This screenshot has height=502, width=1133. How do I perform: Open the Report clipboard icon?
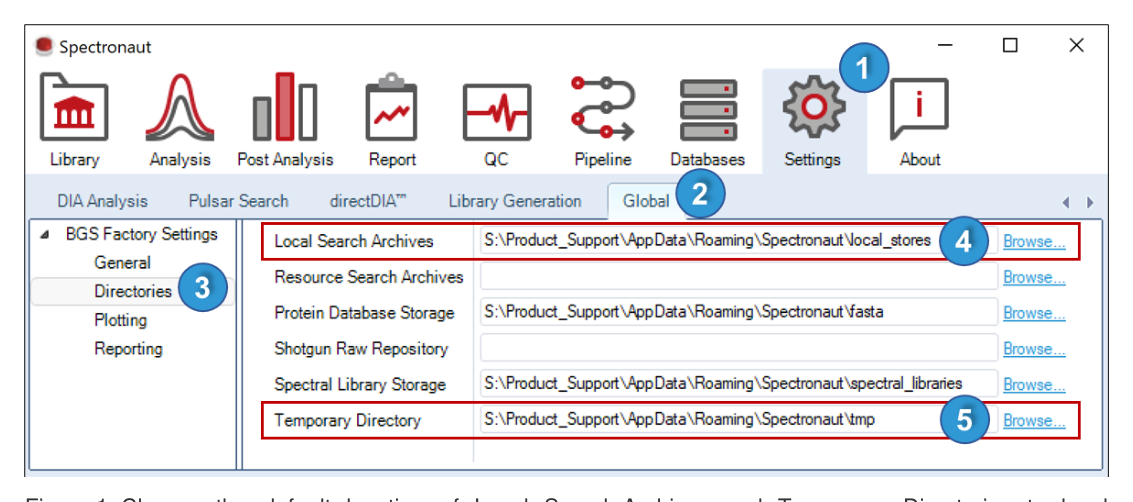(392, 108)
